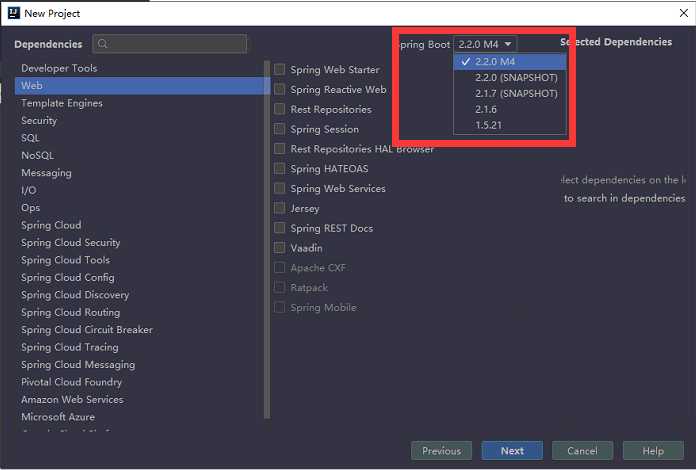Select the Security category
The width and height of the screenshot is (696, 470).
[x=139, y=120]
